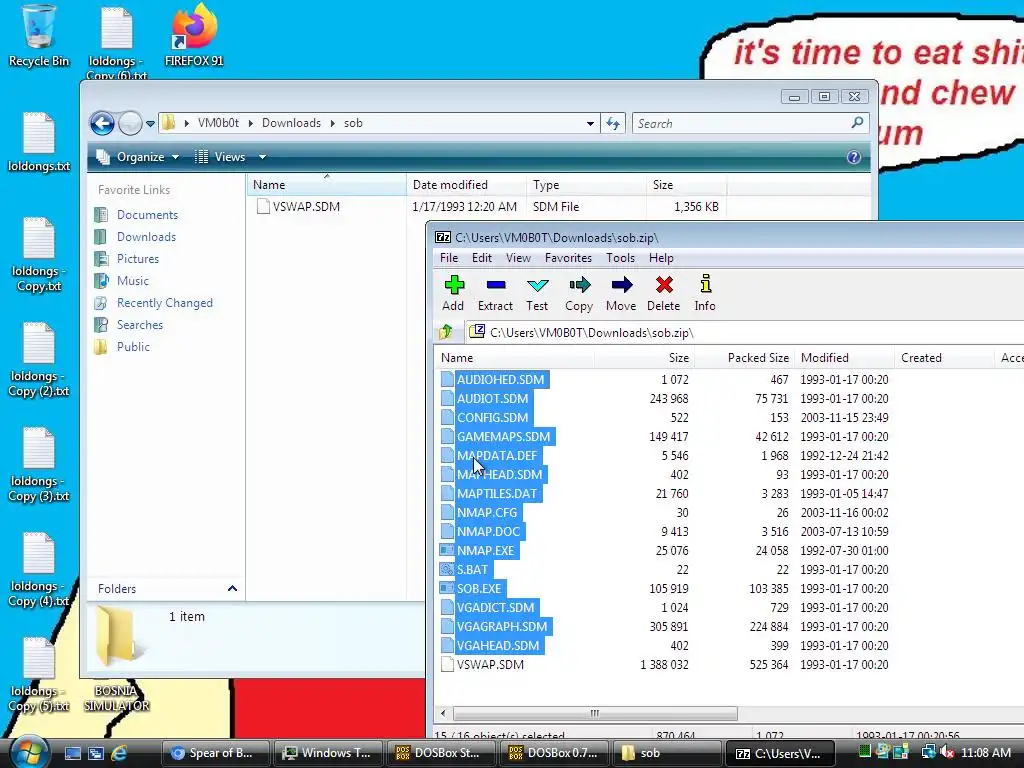Switch to DOSBox 0.7 taskbar button
This screenshot has width=1024, height=768.
click(554, 753)
